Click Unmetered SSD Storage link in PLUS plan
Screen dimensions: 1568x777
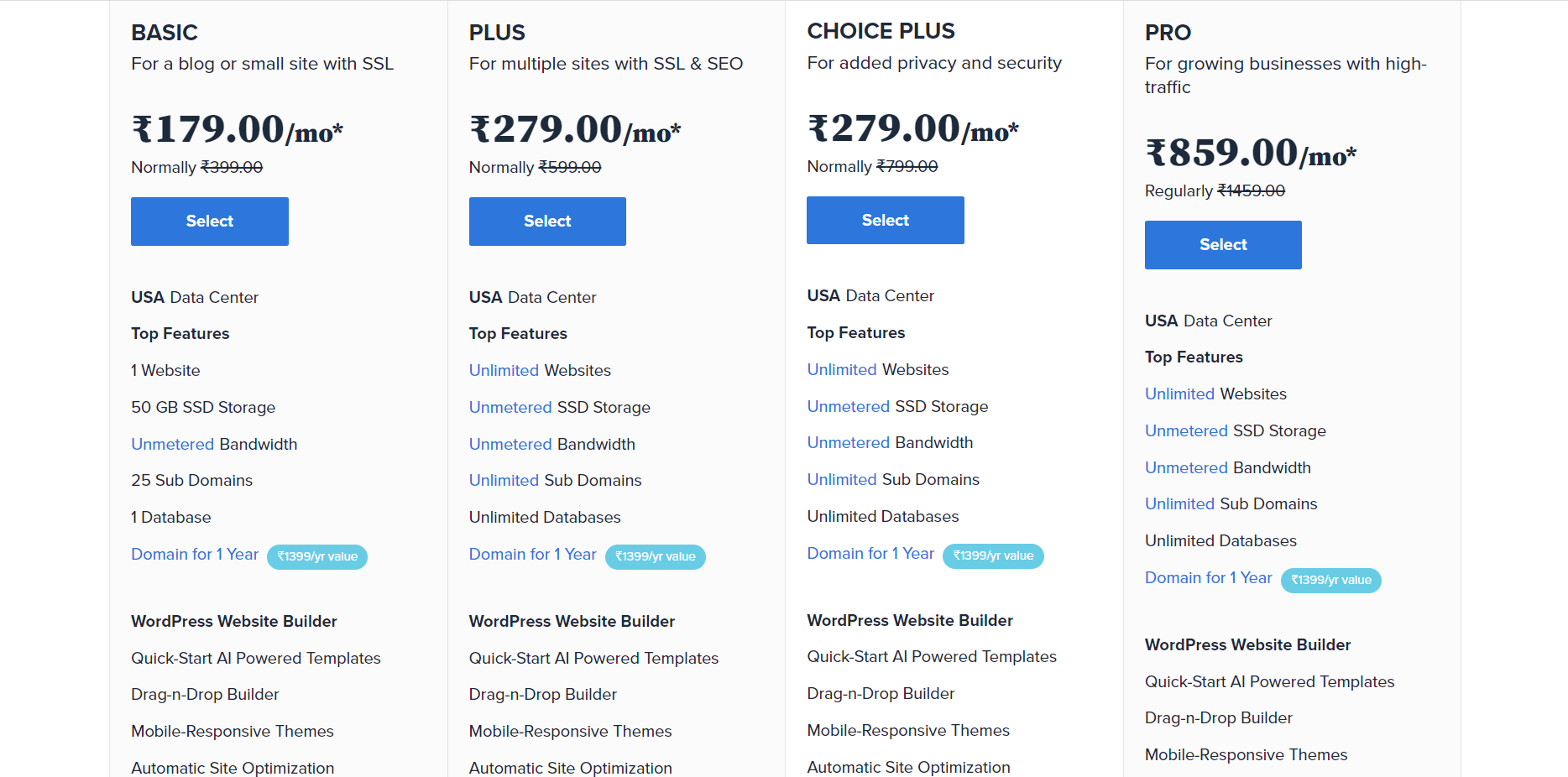510,407
